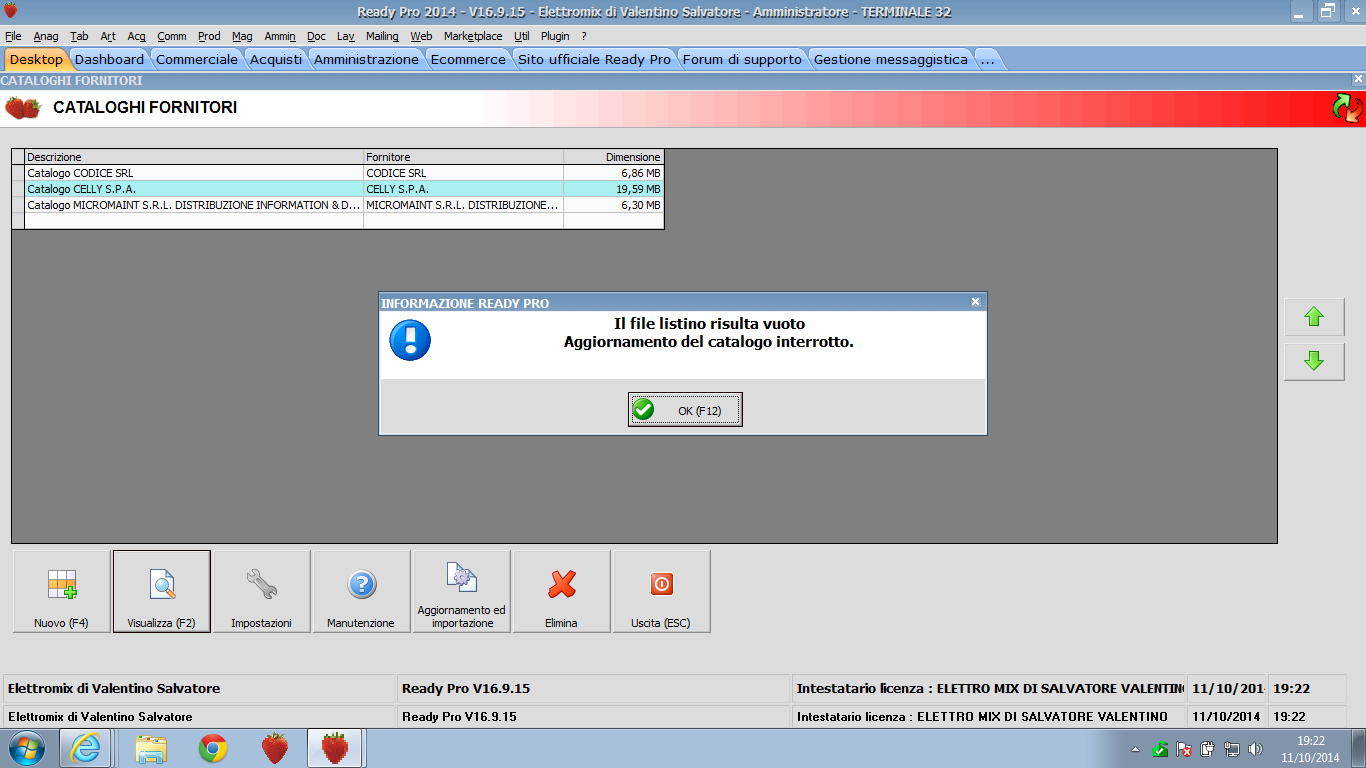This screenshot has height=768, width=1366.
Task: Click the 6,86 MB size cell
Action: (x=614, y=173)
